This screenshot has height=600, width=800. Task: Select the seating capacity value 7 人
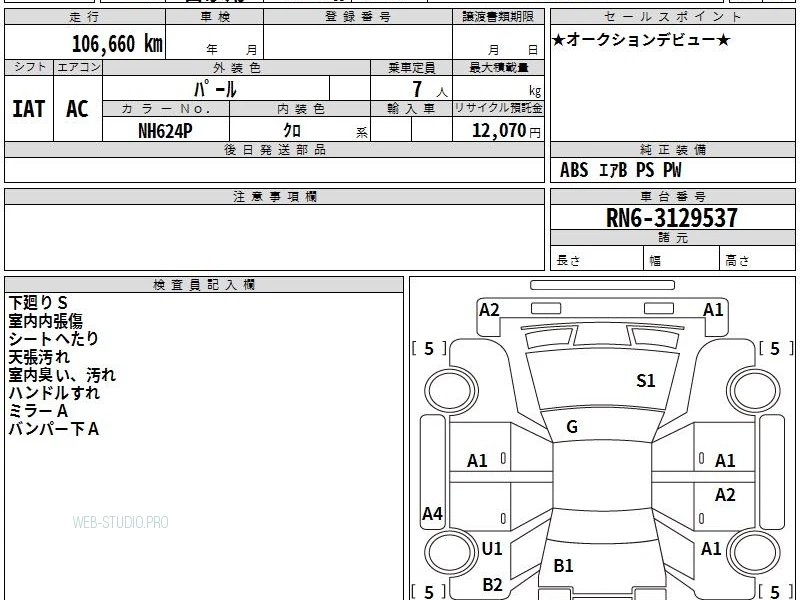point(430,90)
